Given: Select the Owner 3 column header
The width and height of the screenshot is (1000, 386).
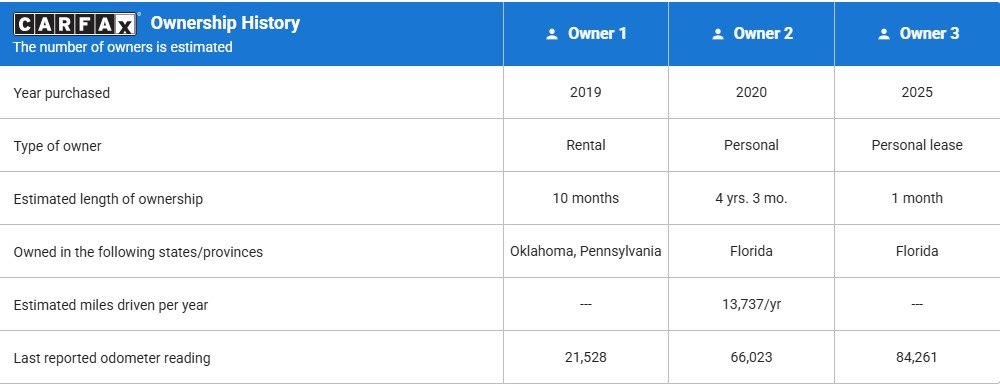Looking at the screenshot, I should click(917, 34).
